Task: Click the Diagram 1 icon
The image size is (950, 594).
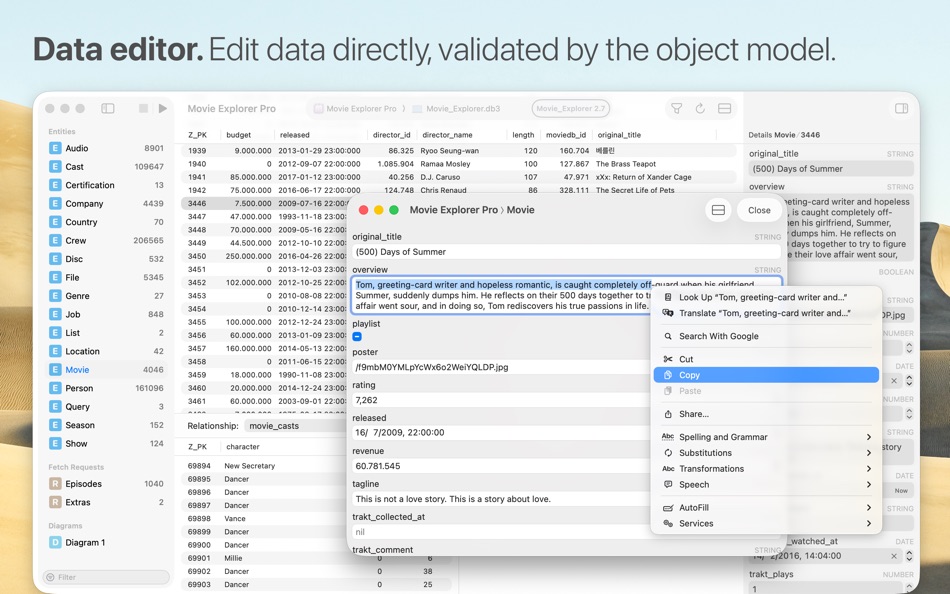Action: point(55,542)
